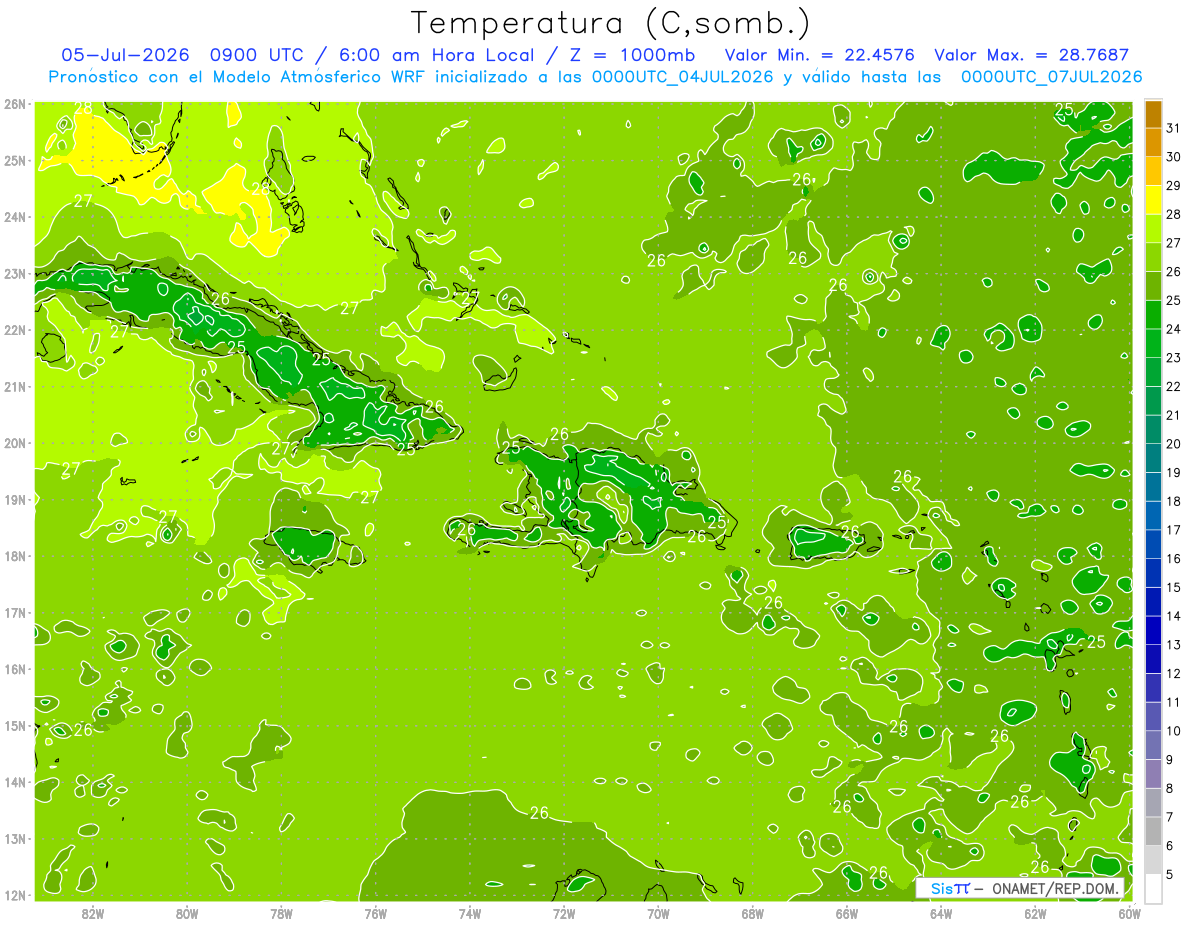Click longitude axis label "82W"
The height and width of the screenshot is (927, 1200).
pos(93,913)
